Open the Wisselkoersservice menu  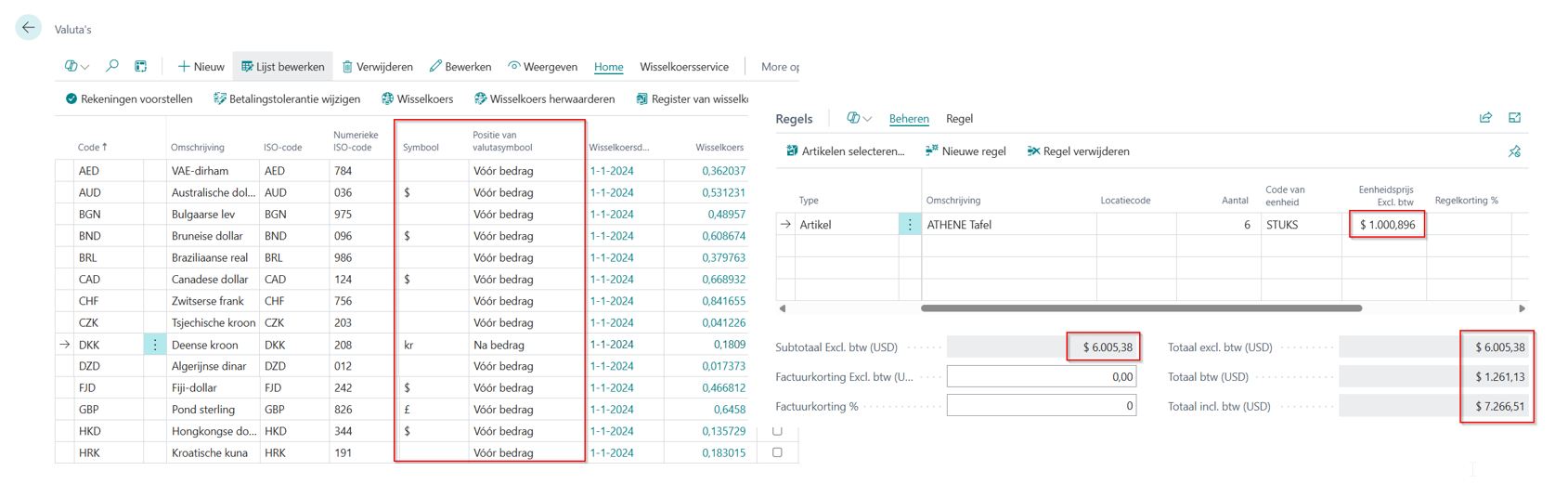coord(684,66)
